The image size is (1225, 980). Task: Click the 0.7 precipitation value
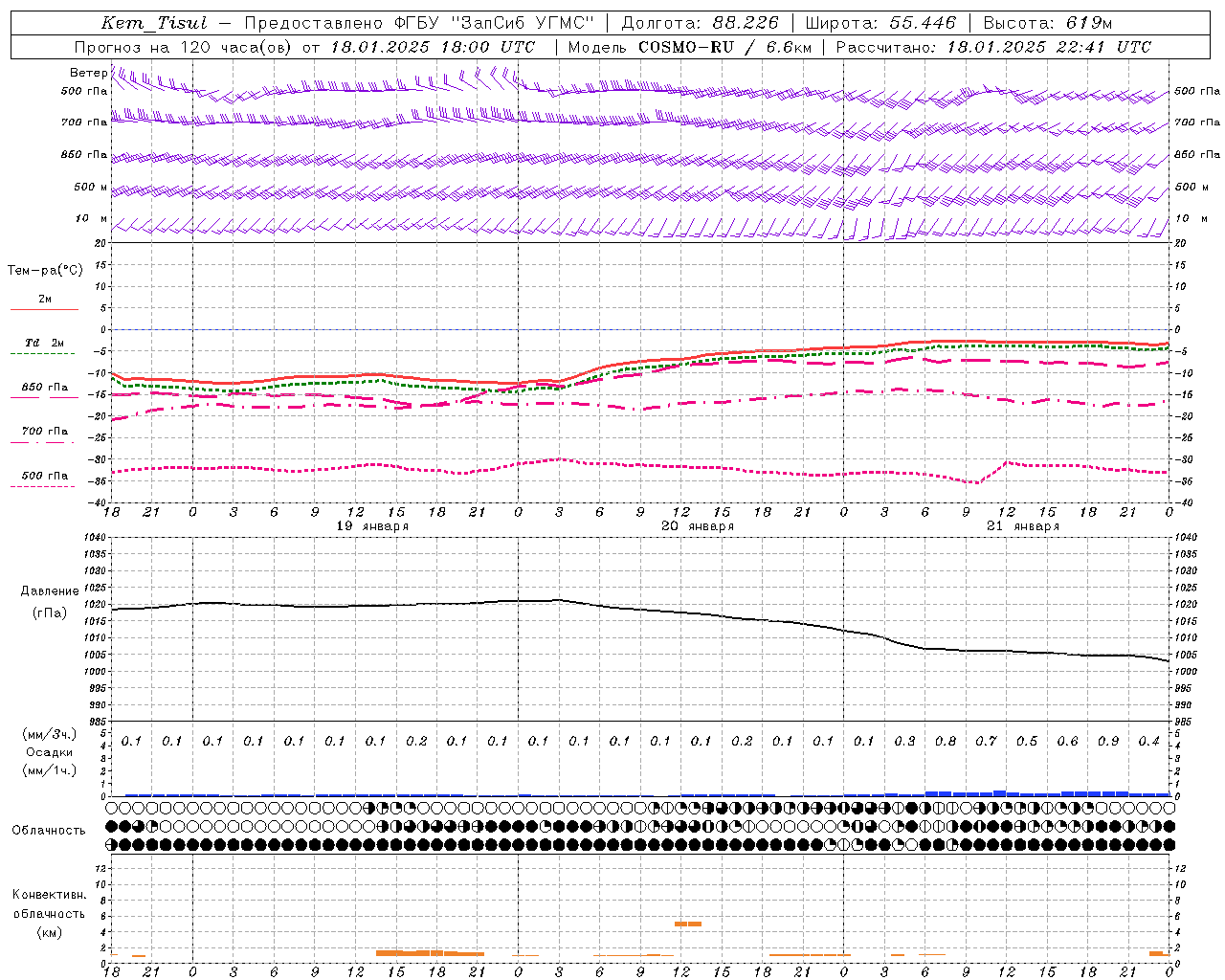pos(986,741)
